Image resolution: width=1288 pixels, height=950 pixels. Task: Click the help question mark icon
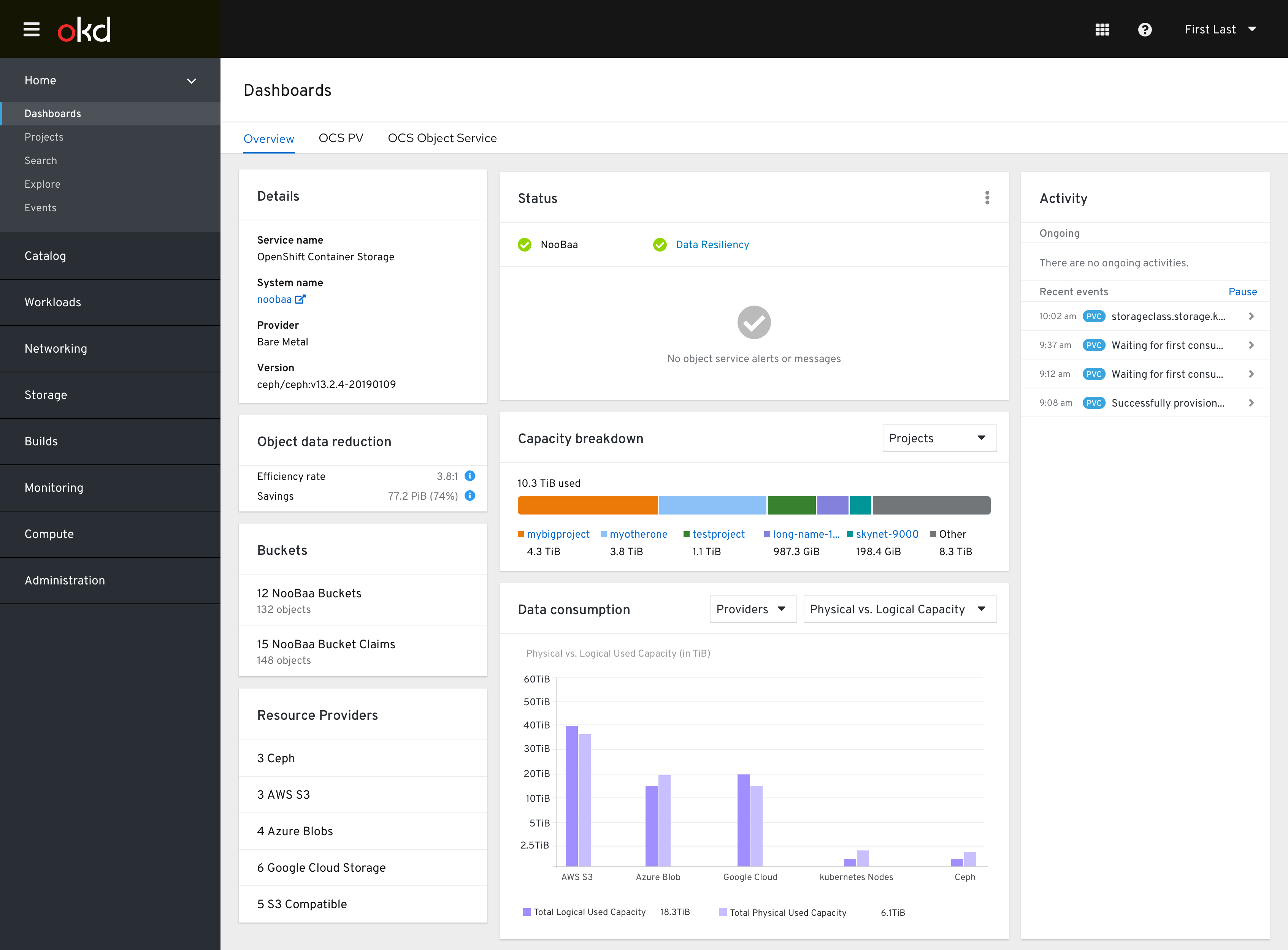pyautogui.click(x=1144, y=28)
